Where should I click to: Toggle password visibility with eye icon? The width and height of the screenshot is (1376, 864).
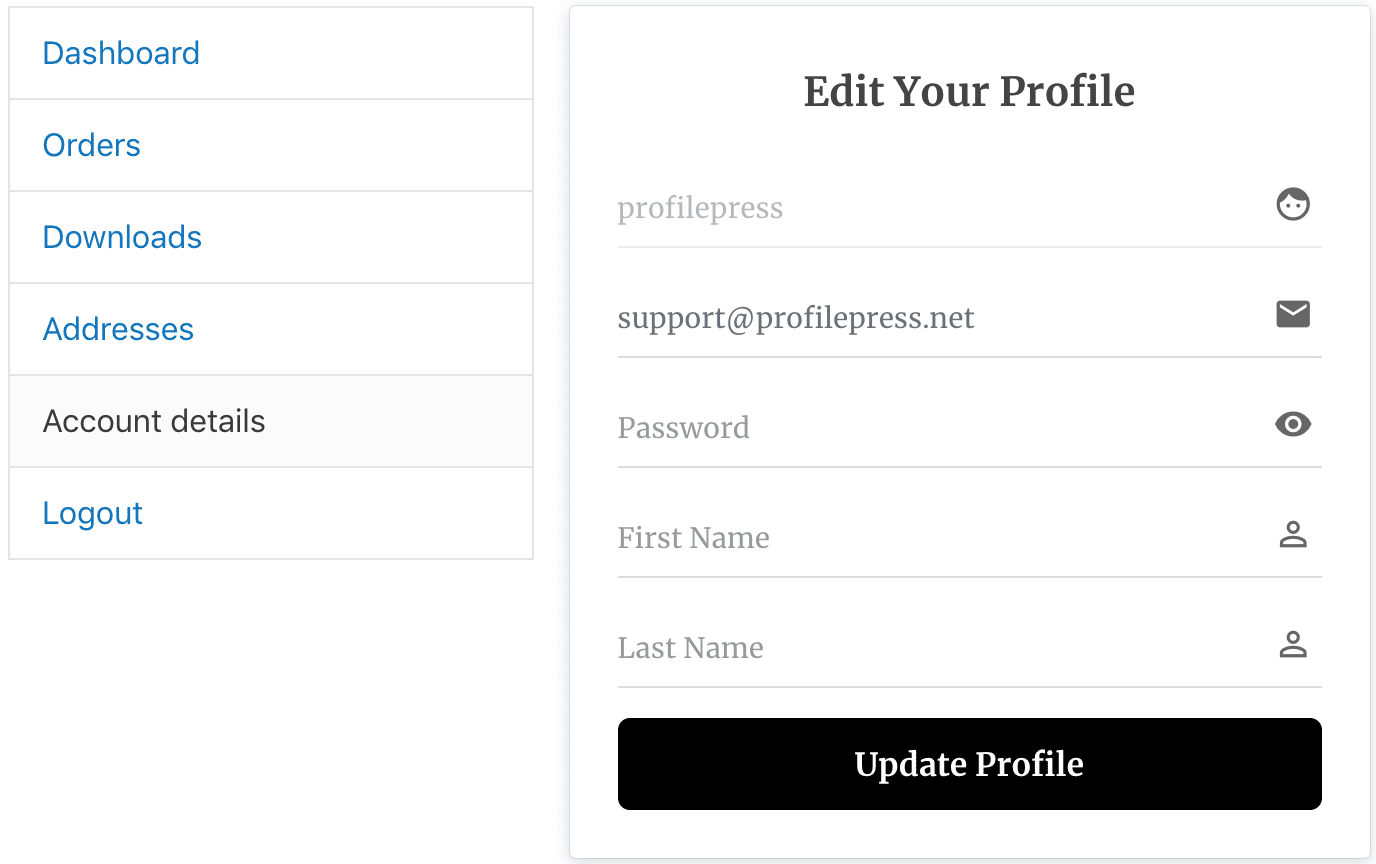point(1293,424)
